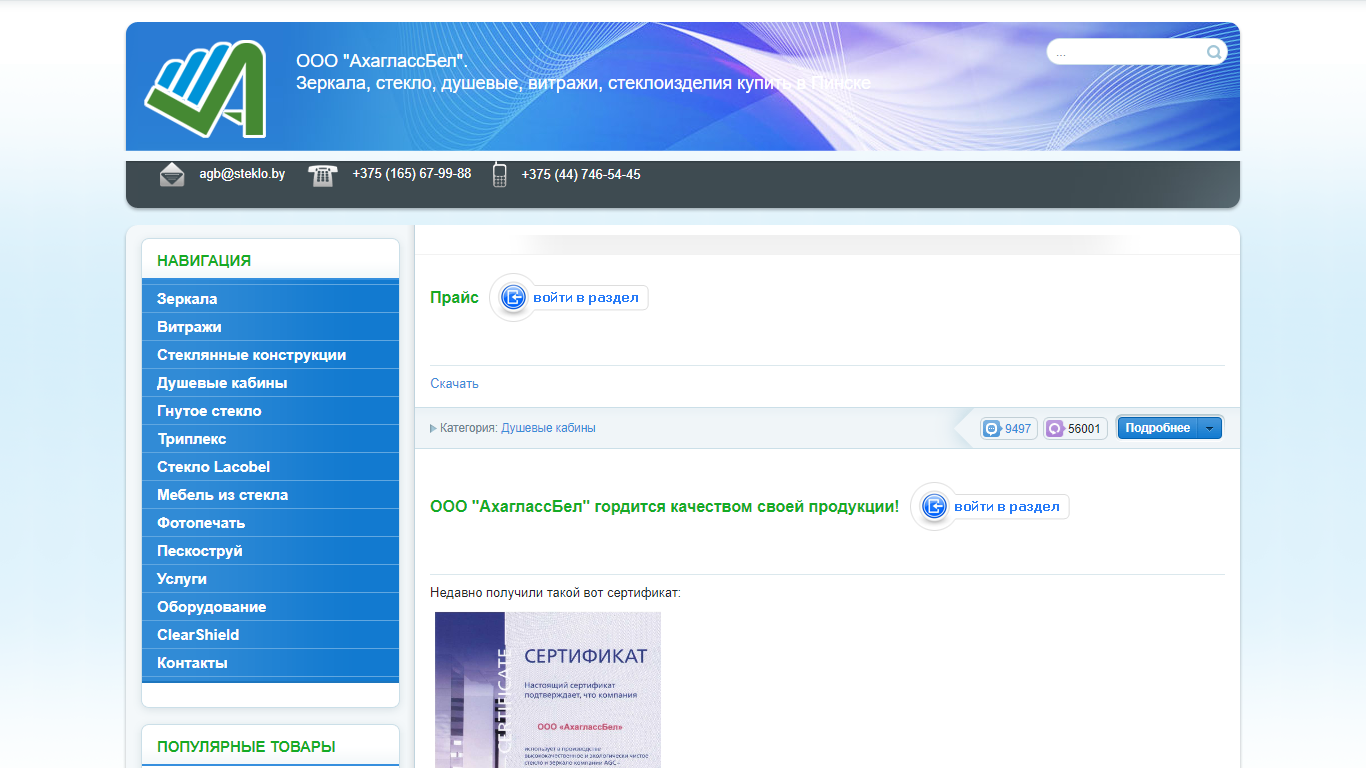This screenshot has width=1366, height=768.
Task: Open the 'гордится качеством' article heading
Action: tap(664, 507)
